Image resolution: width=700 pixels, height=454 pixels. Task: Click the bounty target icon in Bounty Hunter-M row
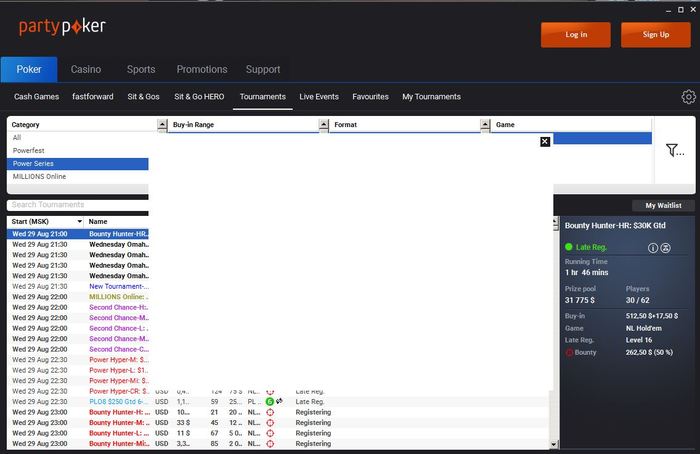pos(270,423)
